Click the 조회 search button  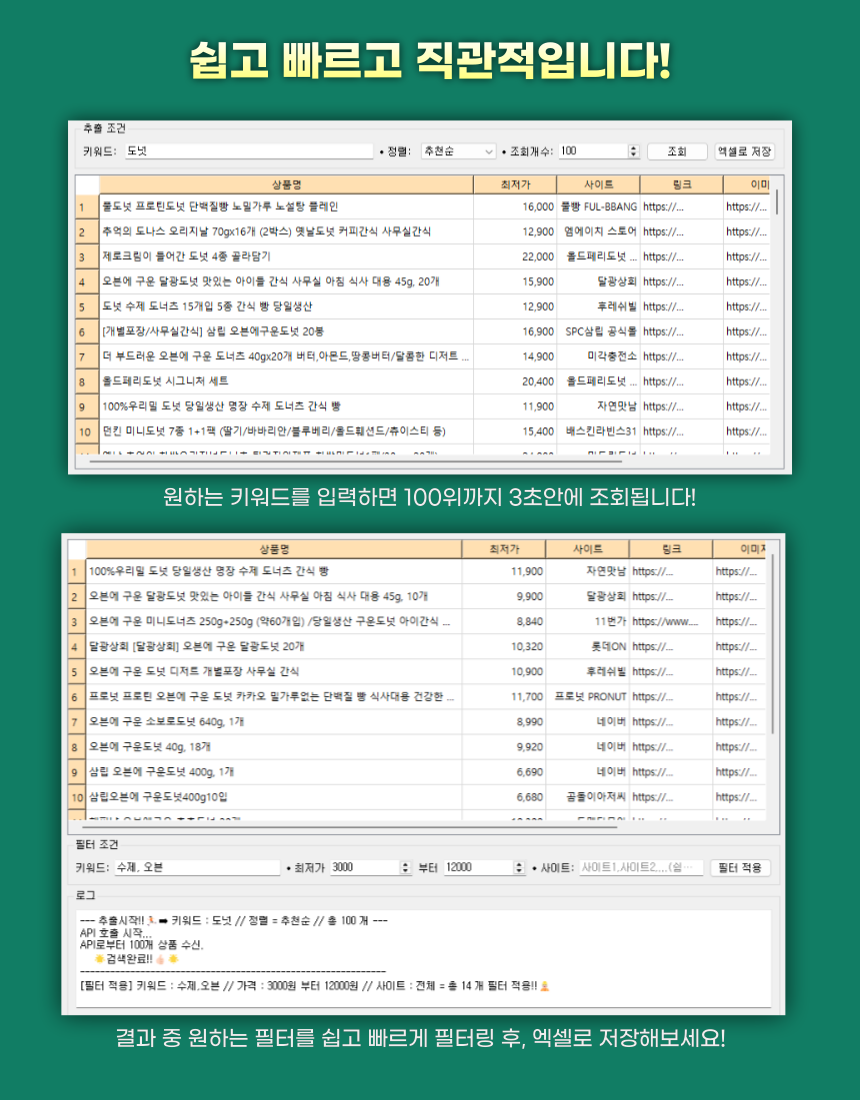(x=678, y=151)
